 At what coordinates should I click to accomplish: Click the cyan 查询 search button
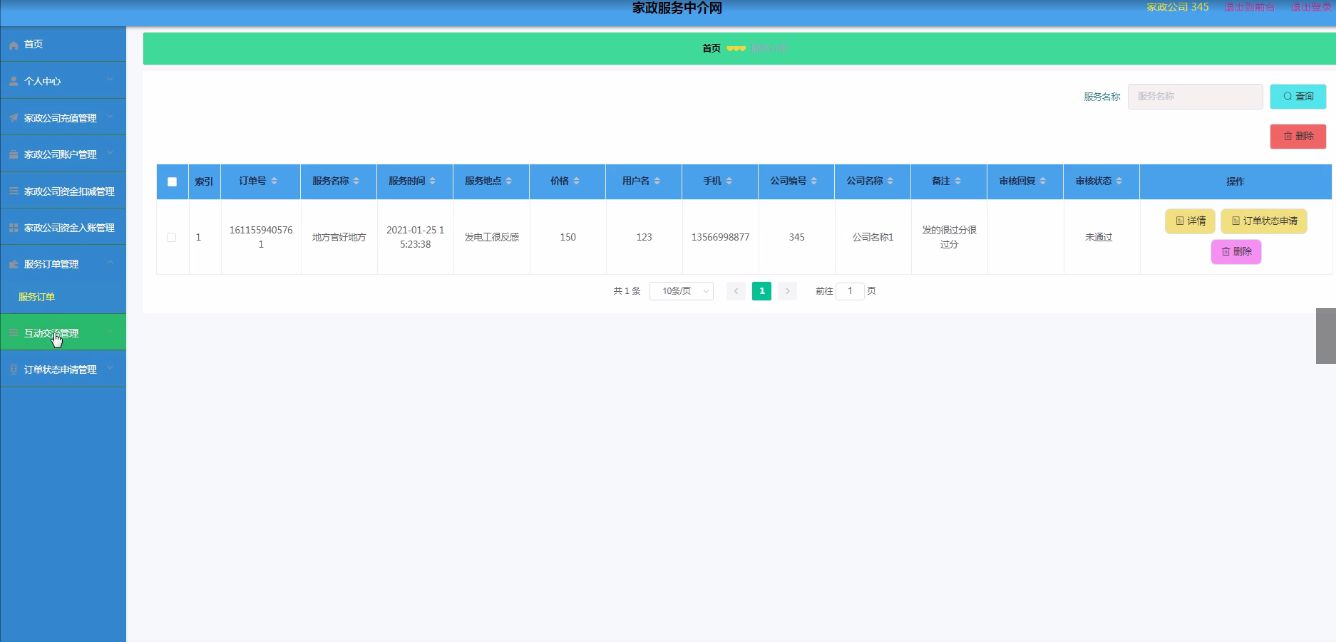[x=1298, y=96]
